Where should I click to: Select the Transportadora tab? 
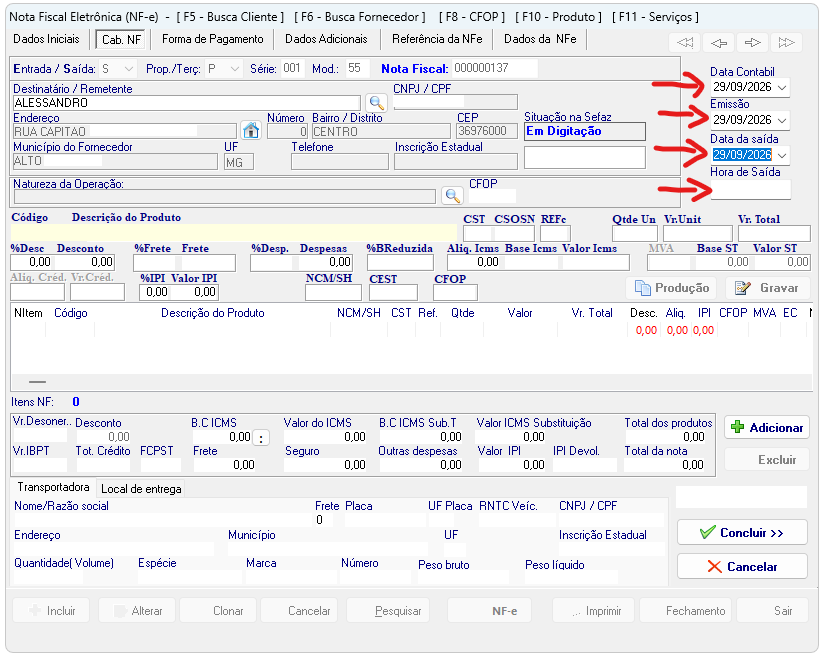click(53, 487)
